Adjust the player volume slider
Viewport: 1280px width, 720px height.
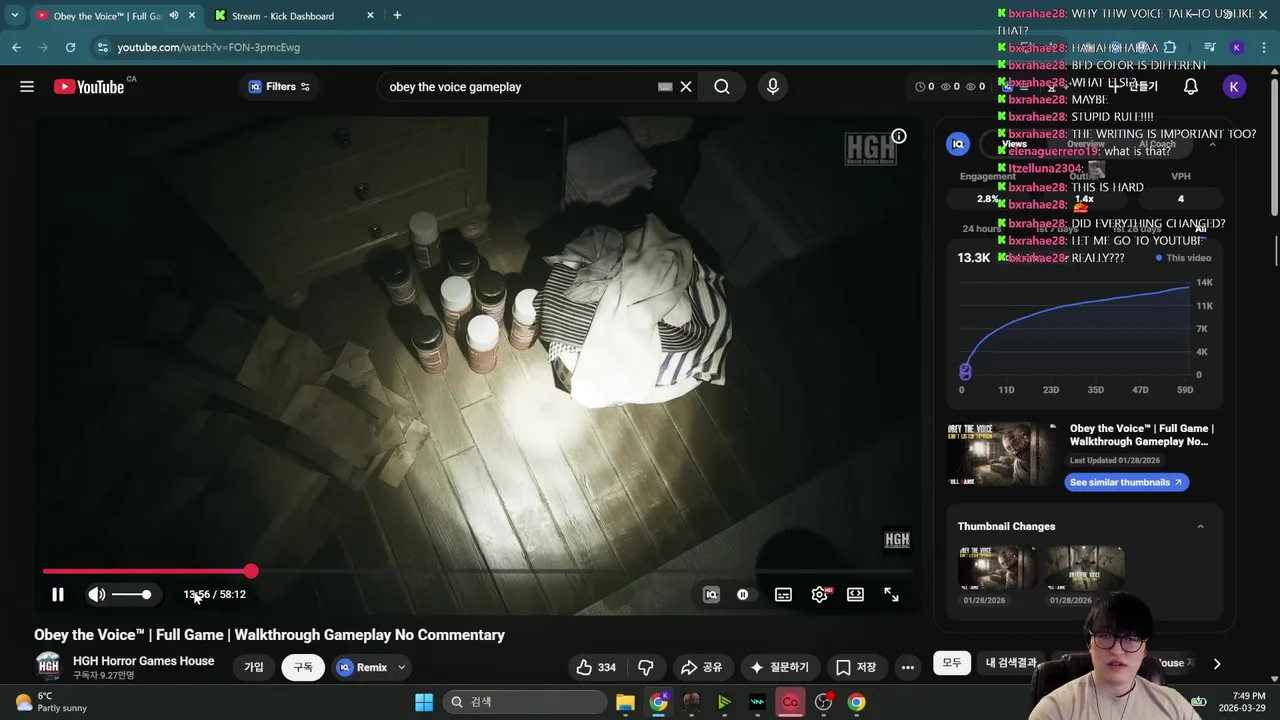point(131,594)
